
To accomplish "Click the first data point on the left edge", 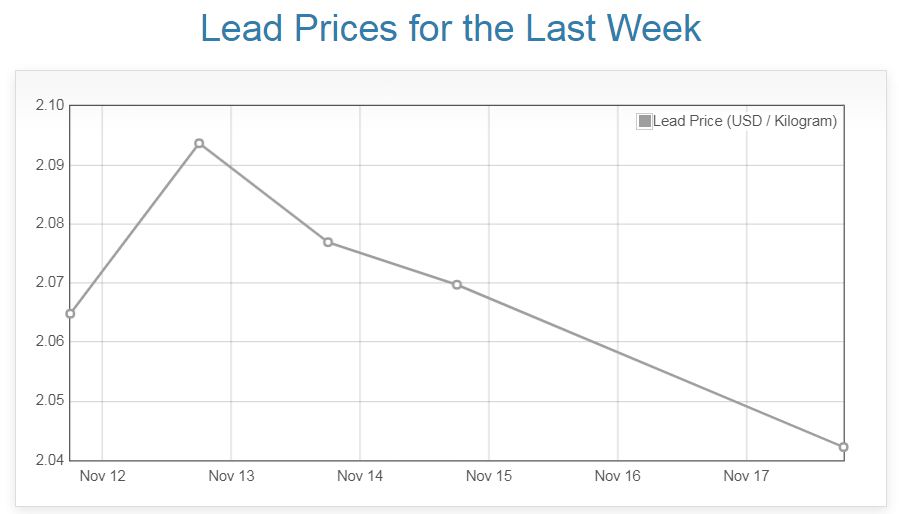I will pyautogui.click(x=70, y=314).
